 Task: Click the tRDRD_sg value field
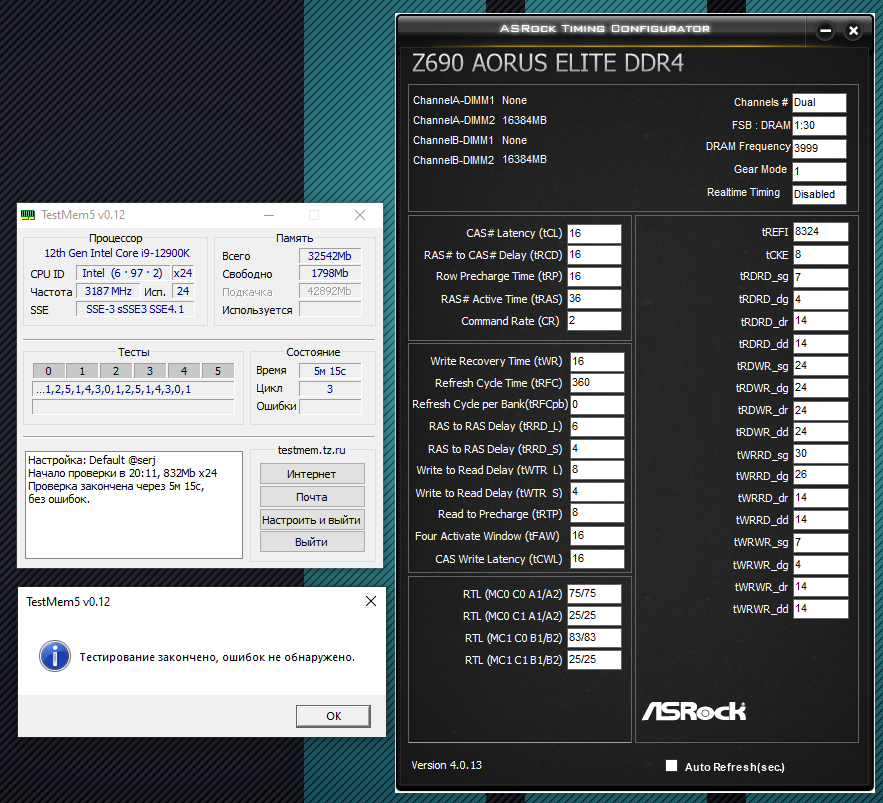pos(820,277)
